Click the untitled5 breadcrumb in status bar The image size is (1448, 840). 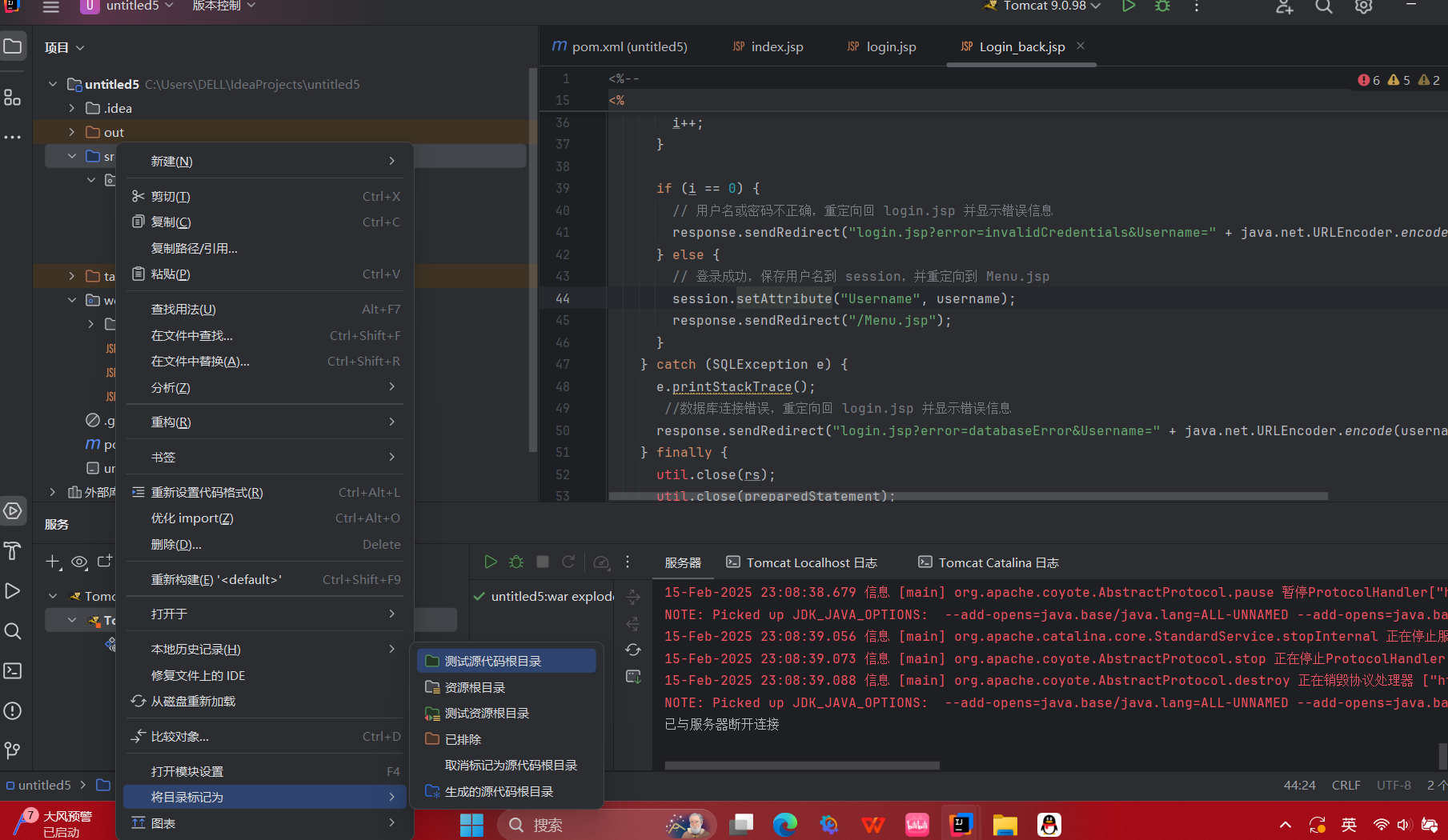tap(38, 785)
